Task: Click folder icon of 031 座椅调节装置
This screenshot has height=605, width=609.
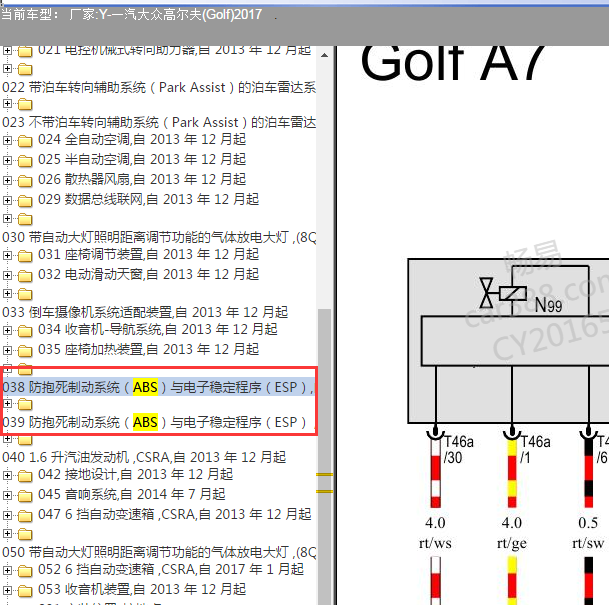Action: pyautogui.click(x=25, y=256)
